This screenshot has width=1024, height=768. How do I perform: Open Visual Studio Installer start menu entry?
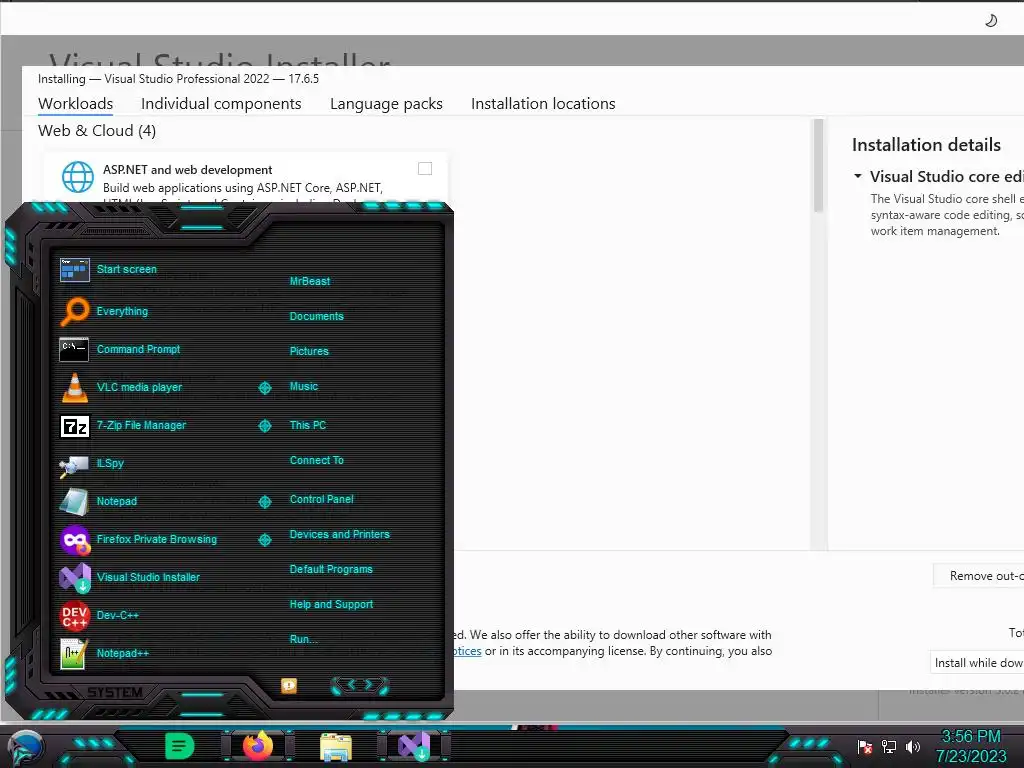tap(130, 577)
